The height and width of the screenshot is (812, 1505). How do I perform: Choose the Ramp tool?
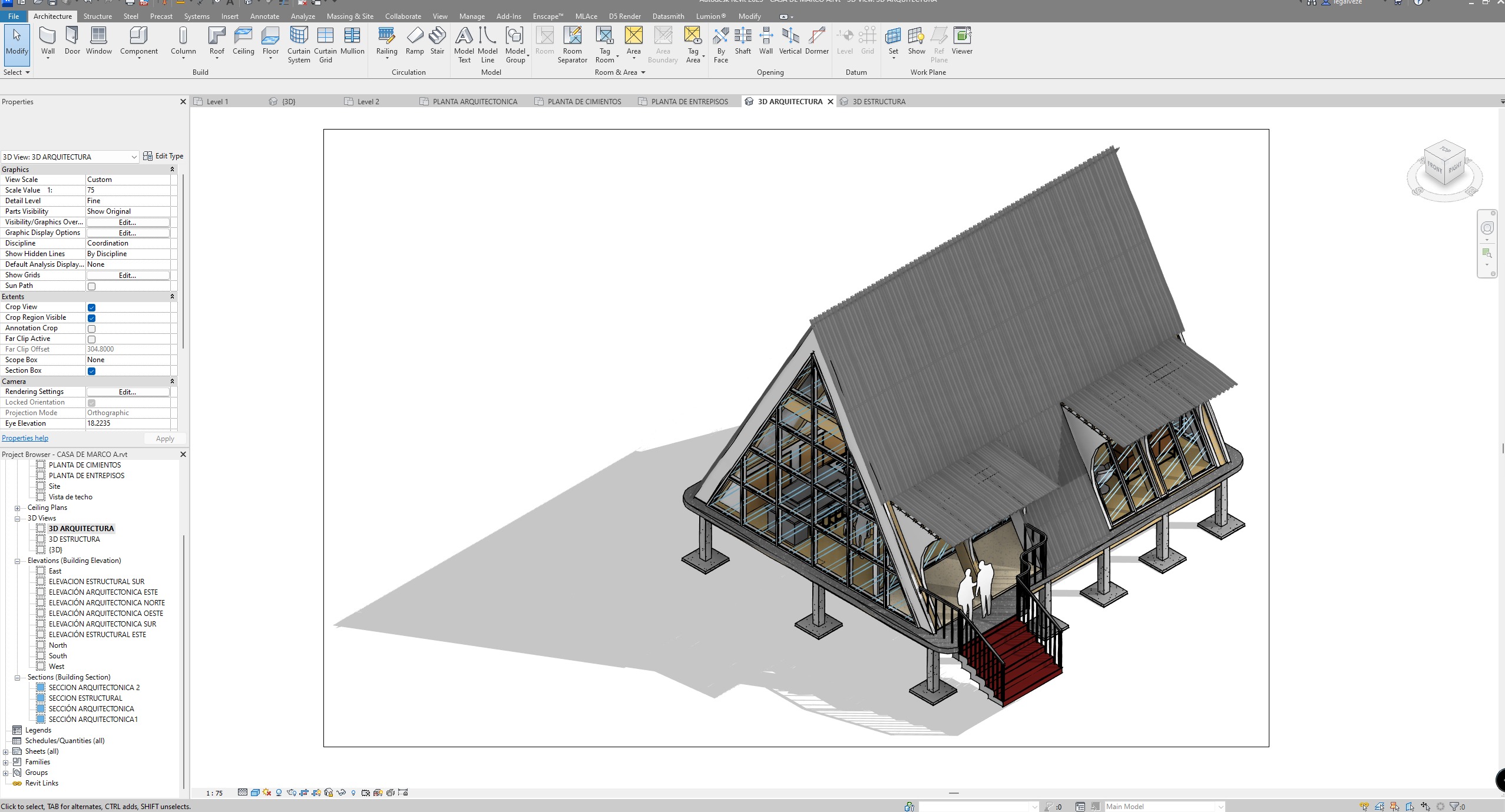click(415, 41)
